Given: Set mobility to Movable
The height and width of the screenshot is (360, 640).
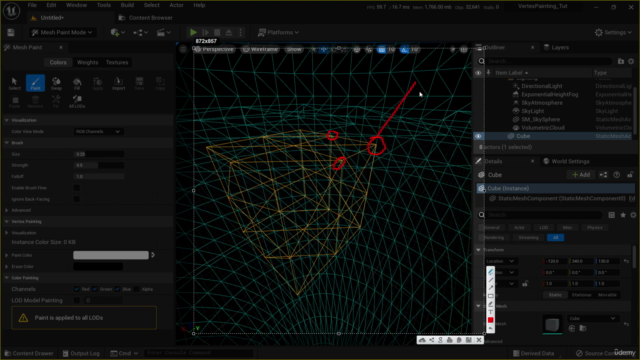Looking at the screenshot, I should tap(607, 295).
